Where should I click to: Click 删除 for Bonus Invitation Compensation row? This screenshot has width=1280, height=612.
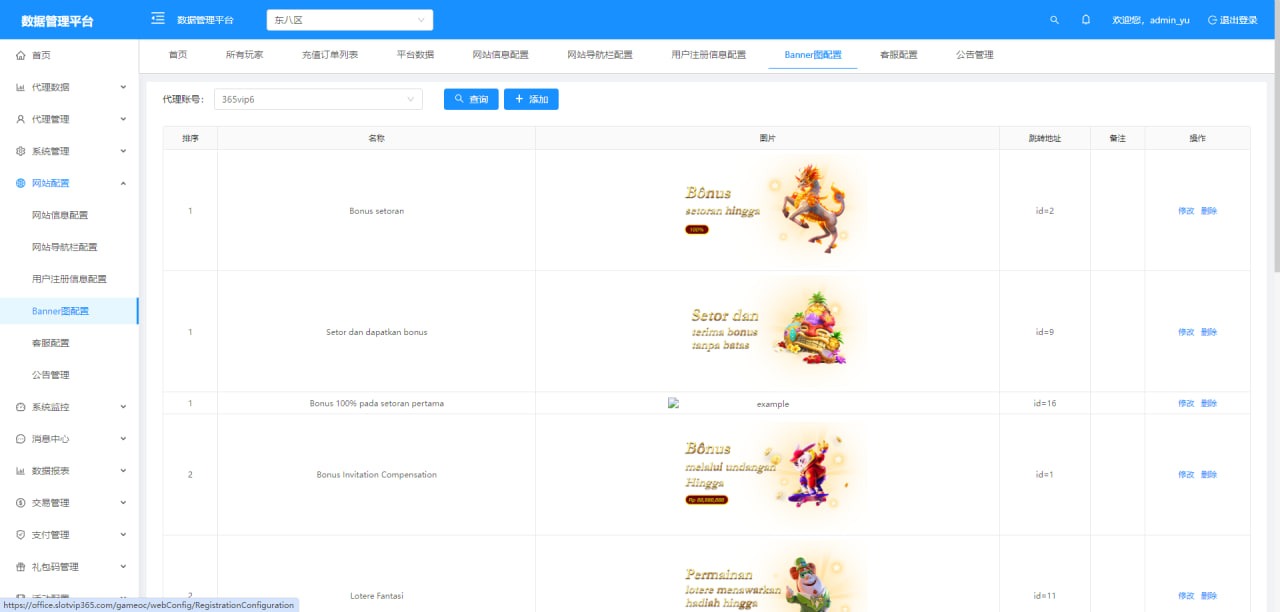[1209, 474]
